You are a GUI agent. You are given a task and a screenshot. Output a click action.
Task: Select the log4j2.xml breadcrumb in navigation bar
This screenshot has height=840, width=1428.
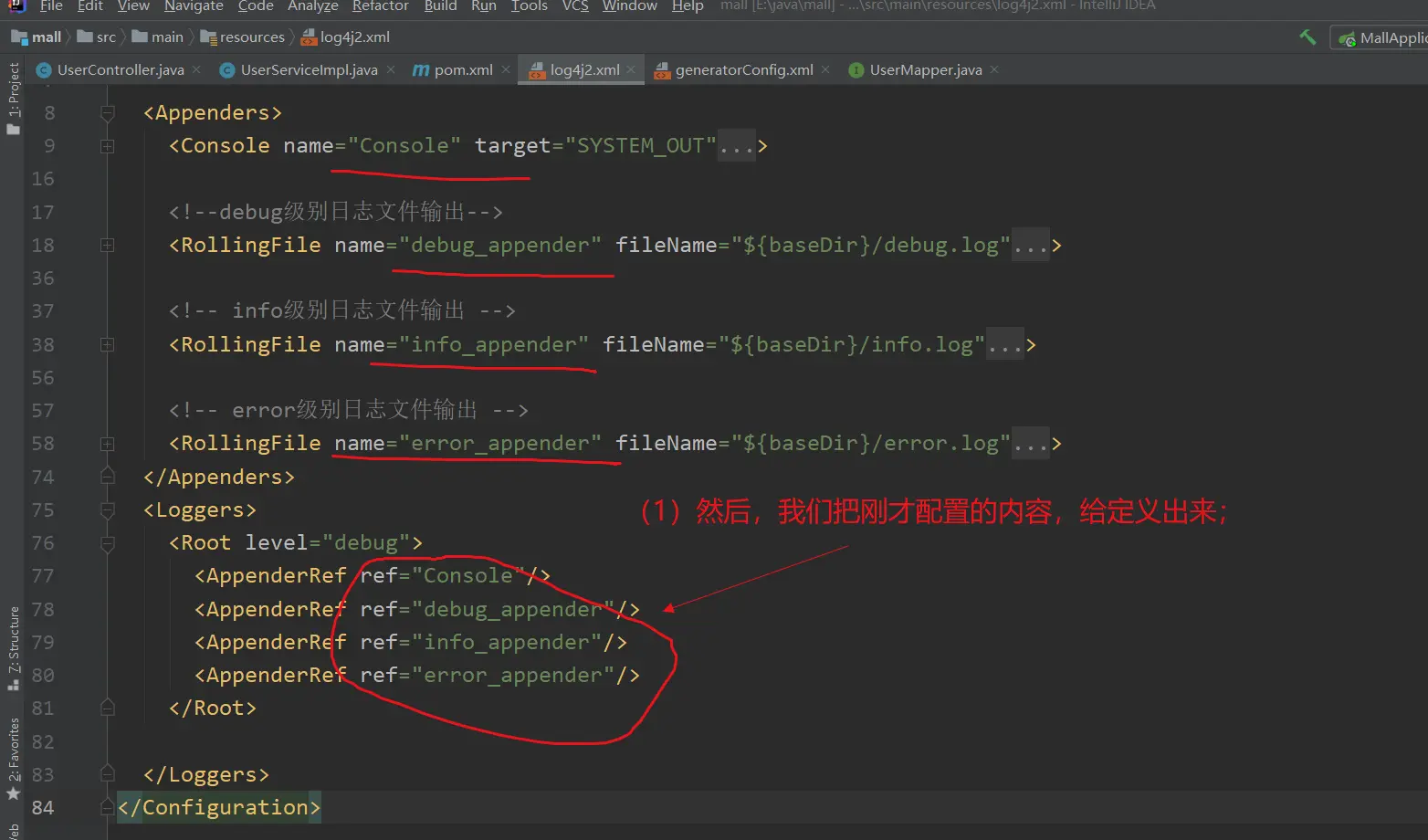tap(345, 37)
